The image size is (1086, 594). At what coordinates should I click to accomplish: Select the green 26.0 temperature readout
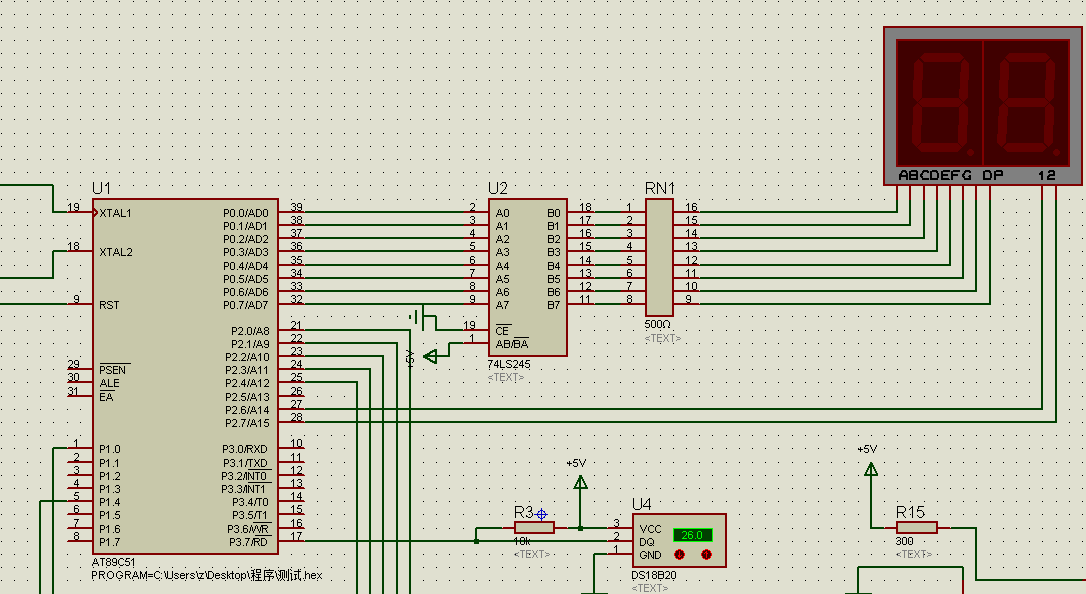click(x=692, y=535)
